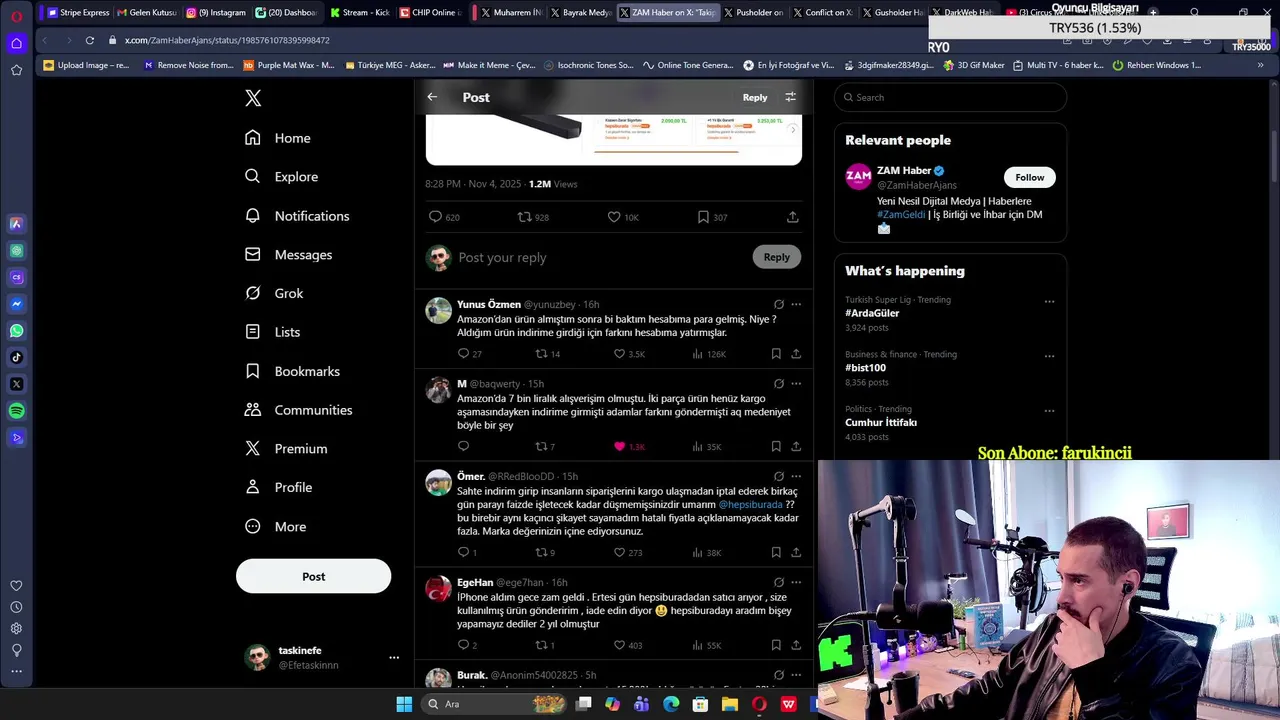
Task: Bookmark Yunus Özmen's reply
Action: [775, 354]
